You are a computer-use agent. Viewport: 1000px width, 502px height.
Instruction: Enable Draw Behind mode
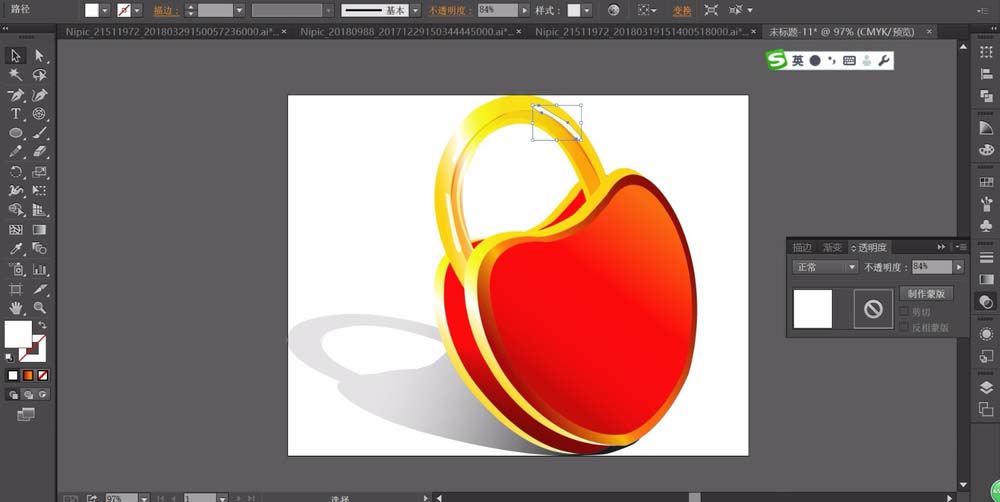click(28, 395)
